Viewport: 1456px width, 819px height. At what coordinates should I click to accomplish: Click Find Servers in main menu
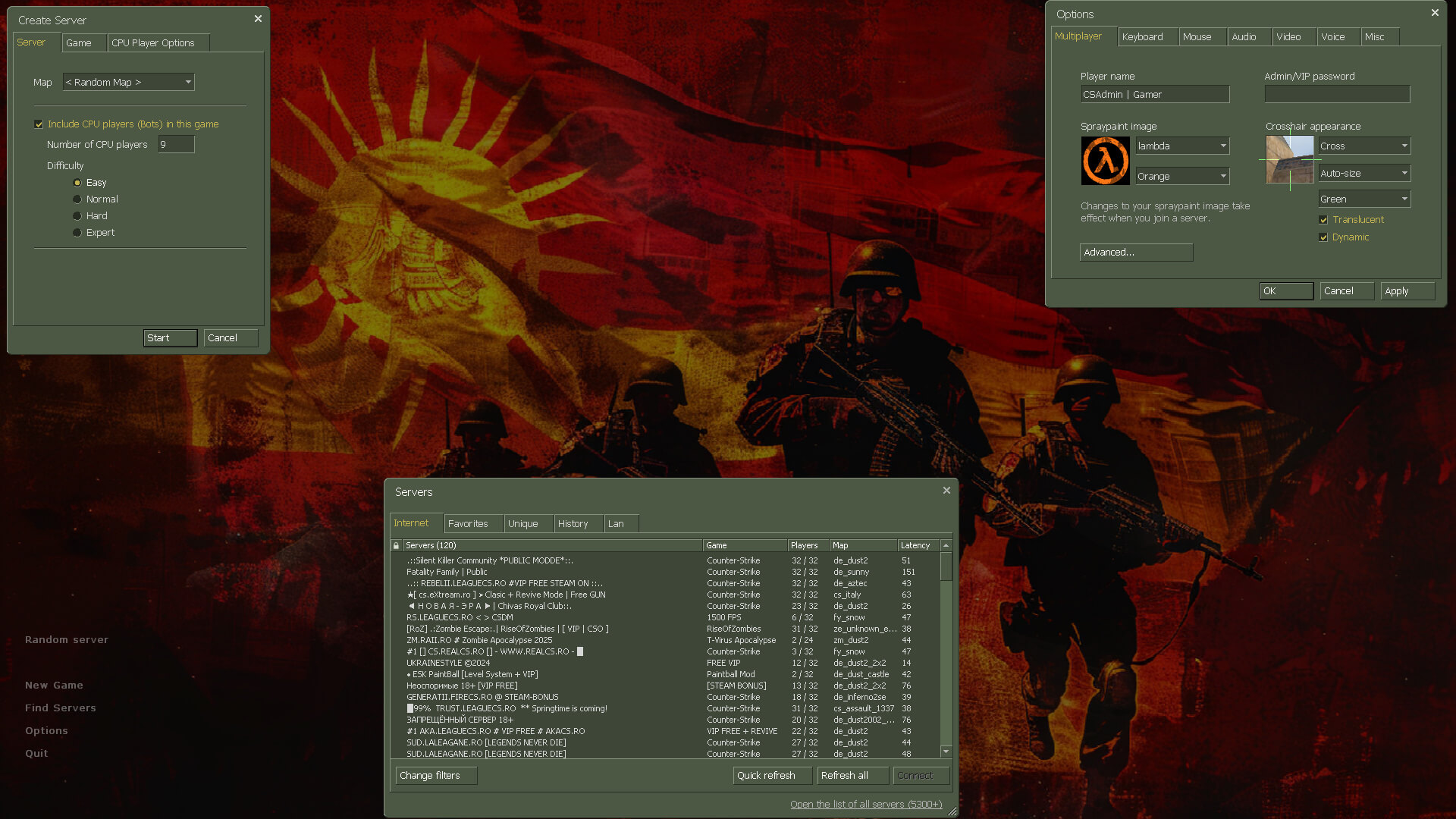point(61,708)
